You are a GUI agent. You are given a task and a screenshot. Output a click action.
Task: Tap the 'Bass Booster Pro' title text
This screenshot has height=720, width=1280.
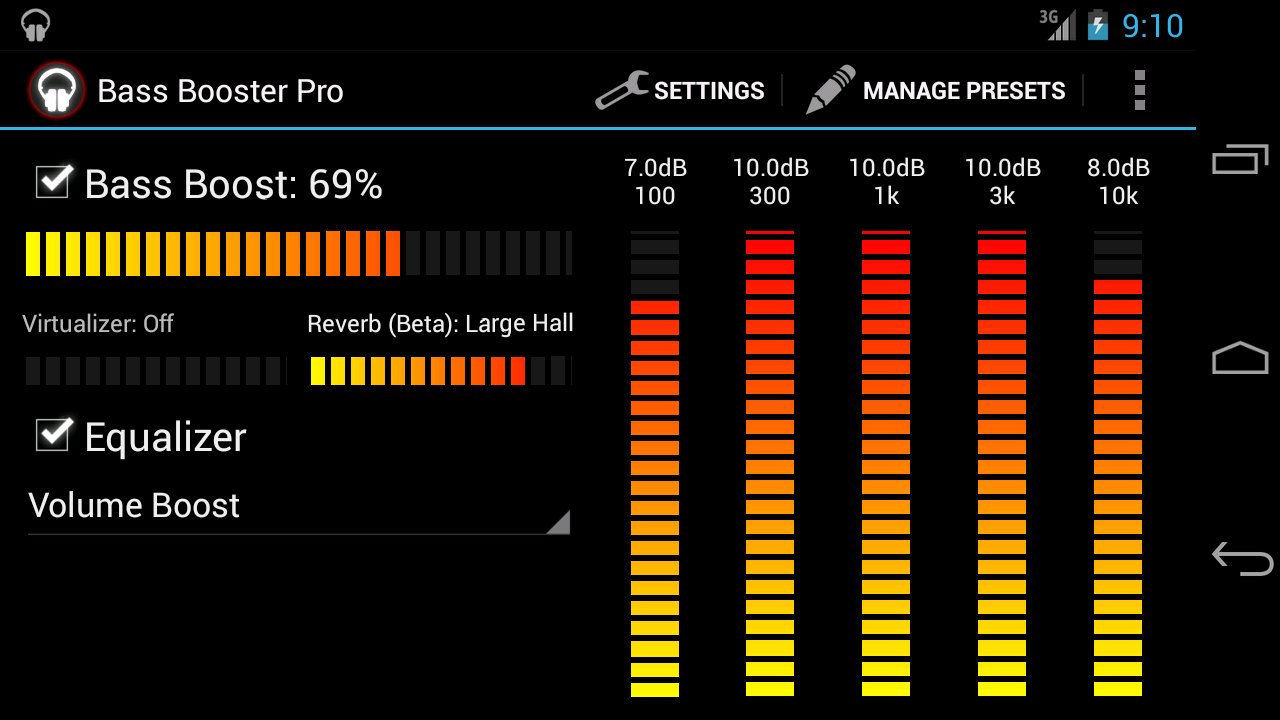[x=220, y=91]
